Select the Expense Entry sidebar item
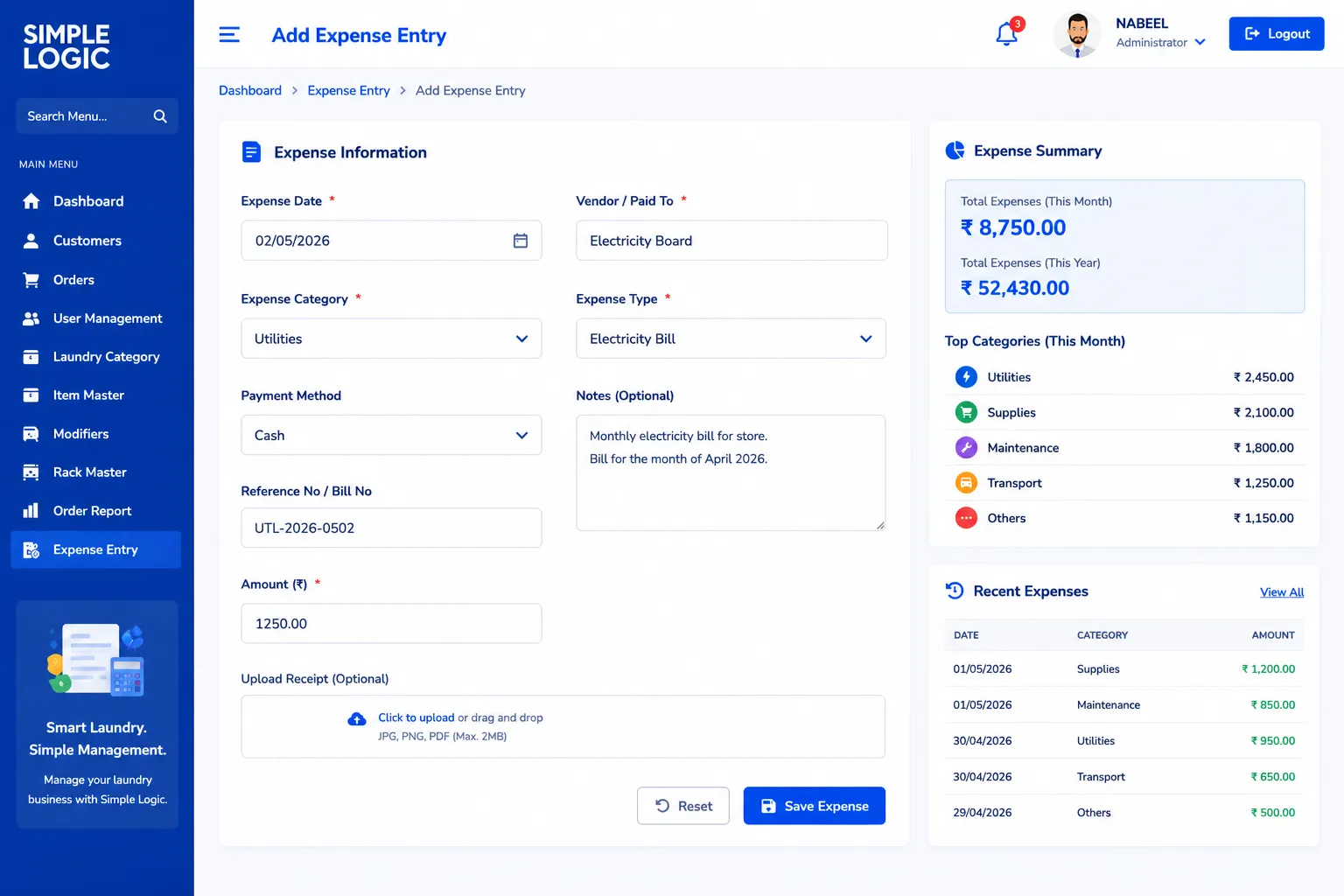Viewport: 1344px width, 896px height. pos(96,549)
